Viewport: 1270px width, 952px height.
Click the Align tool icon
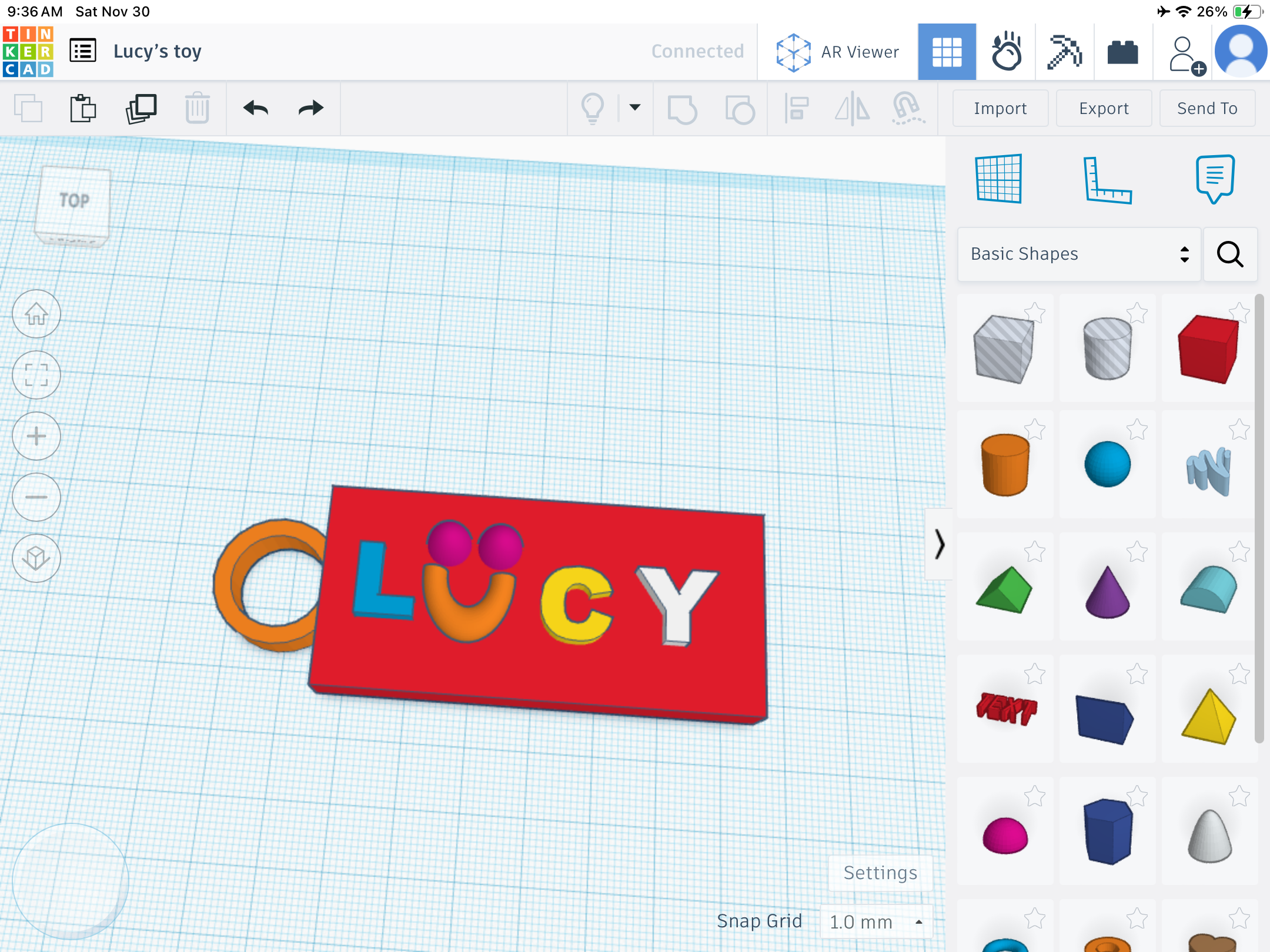pos(796,108)
